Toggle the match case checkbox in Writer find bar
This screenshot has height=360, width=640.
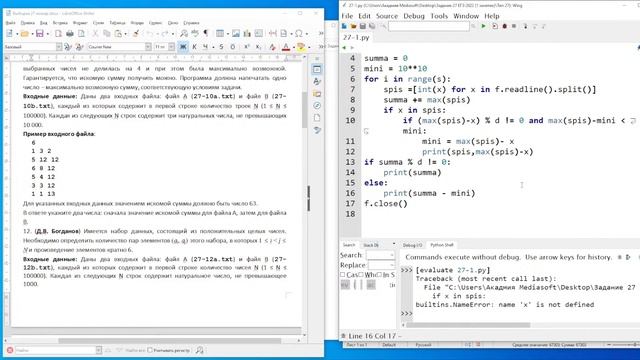pos(150,350)
